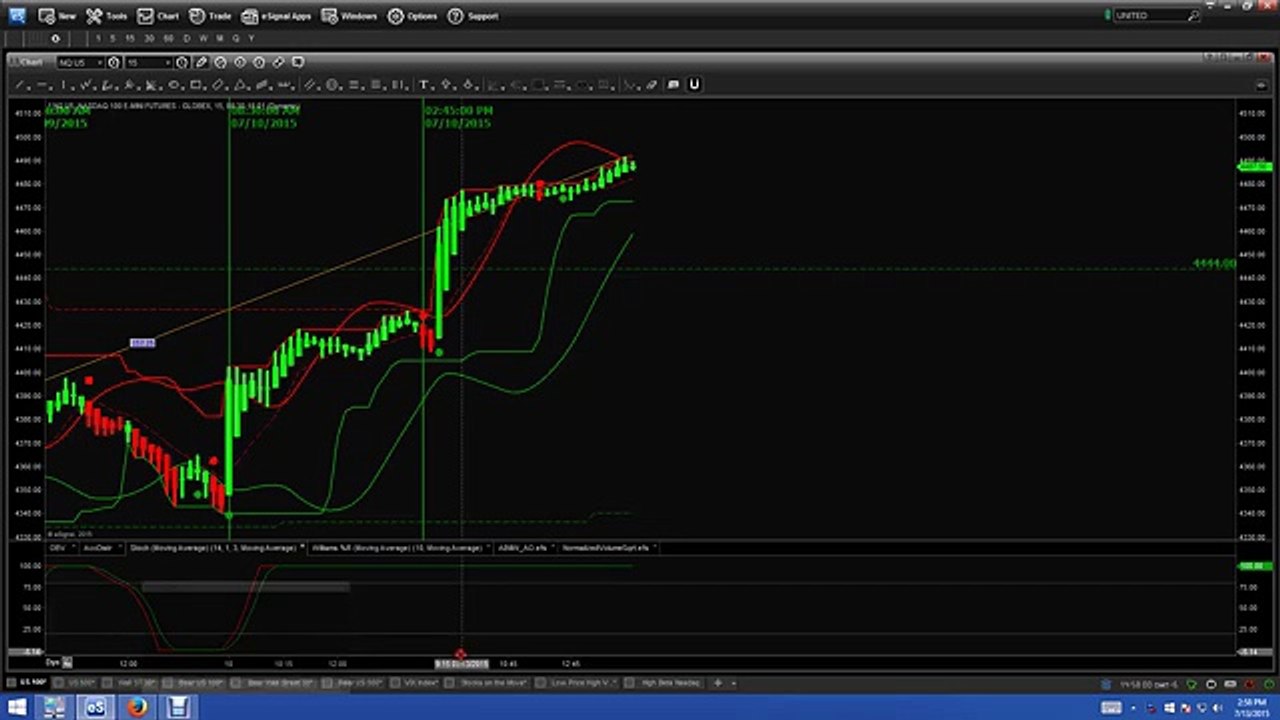Open the Tools menu
Viewport: 1280px width, 720px height.
pos(106,16)
